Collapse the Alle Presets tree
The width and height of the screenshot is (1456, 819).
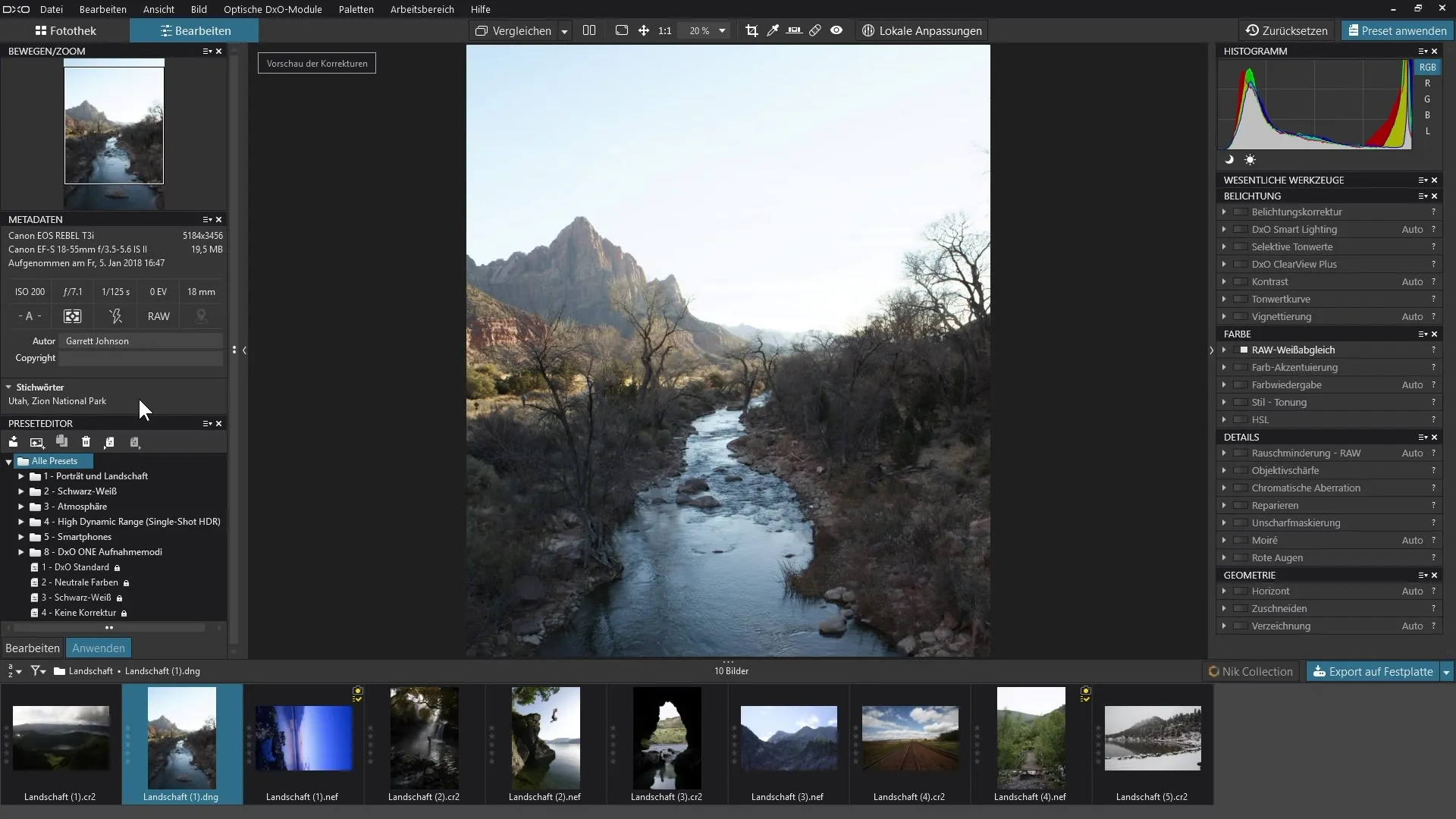click(8, 461)
